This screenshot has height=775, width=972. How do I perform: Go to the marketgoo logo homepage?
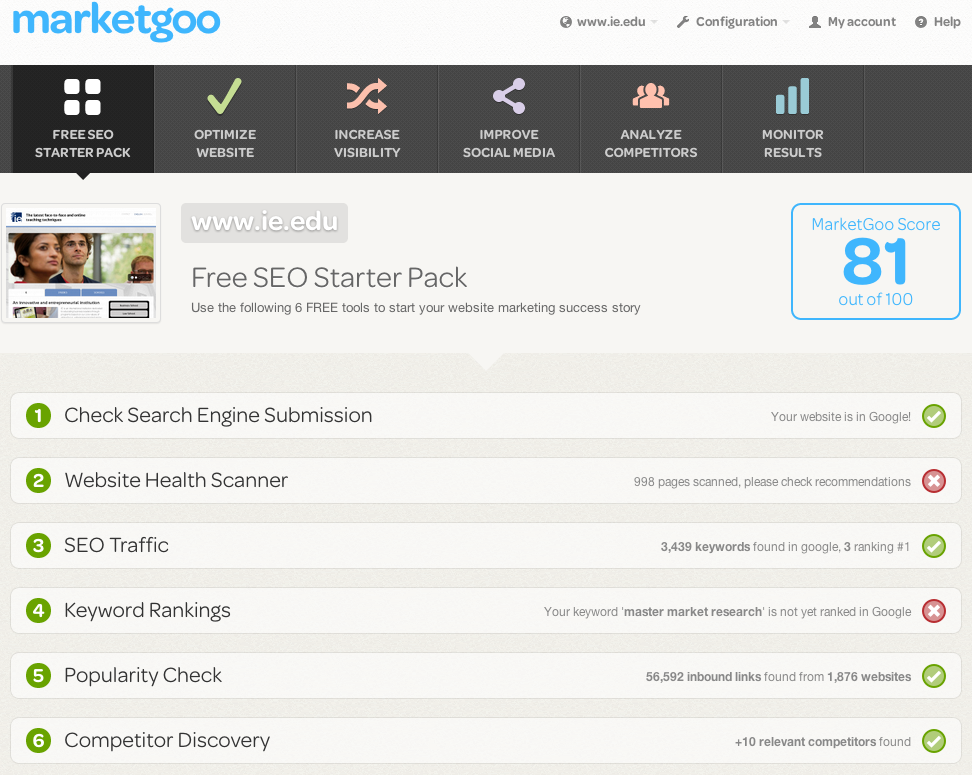(116, 22)
